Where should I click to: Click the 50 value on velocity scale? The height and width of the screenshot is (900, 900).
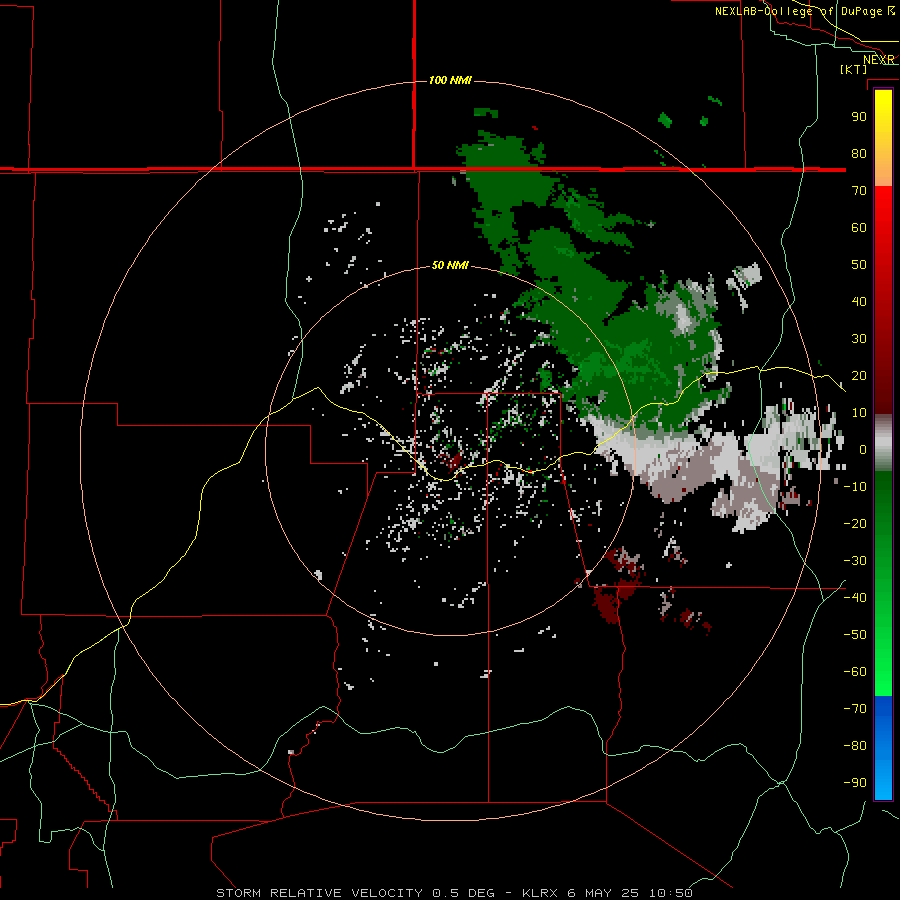pos(859,265)
